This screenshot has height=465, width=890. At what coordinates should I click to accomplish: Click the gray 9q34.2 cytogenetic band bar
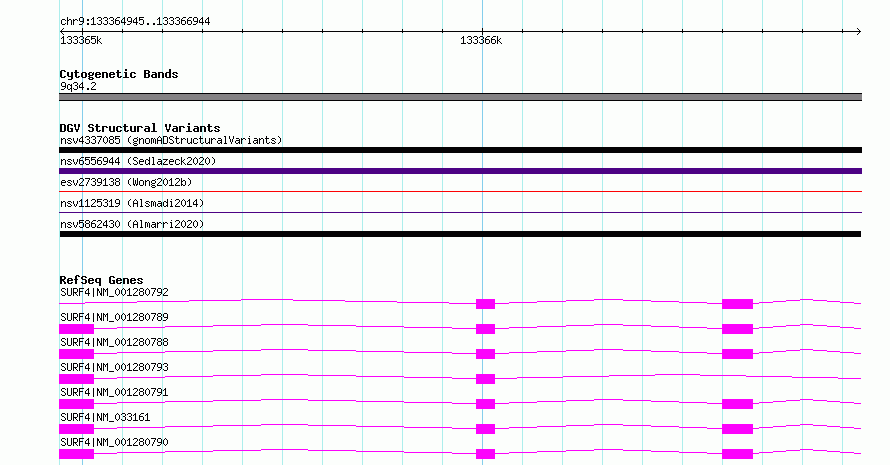(460, 97)
